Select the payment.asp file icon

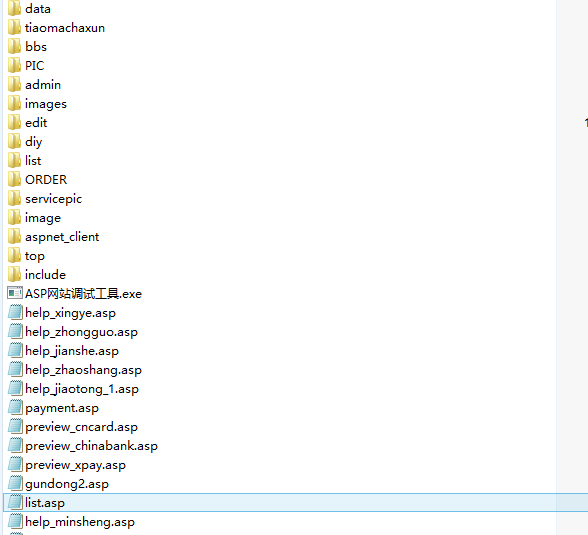pos(15,408)
